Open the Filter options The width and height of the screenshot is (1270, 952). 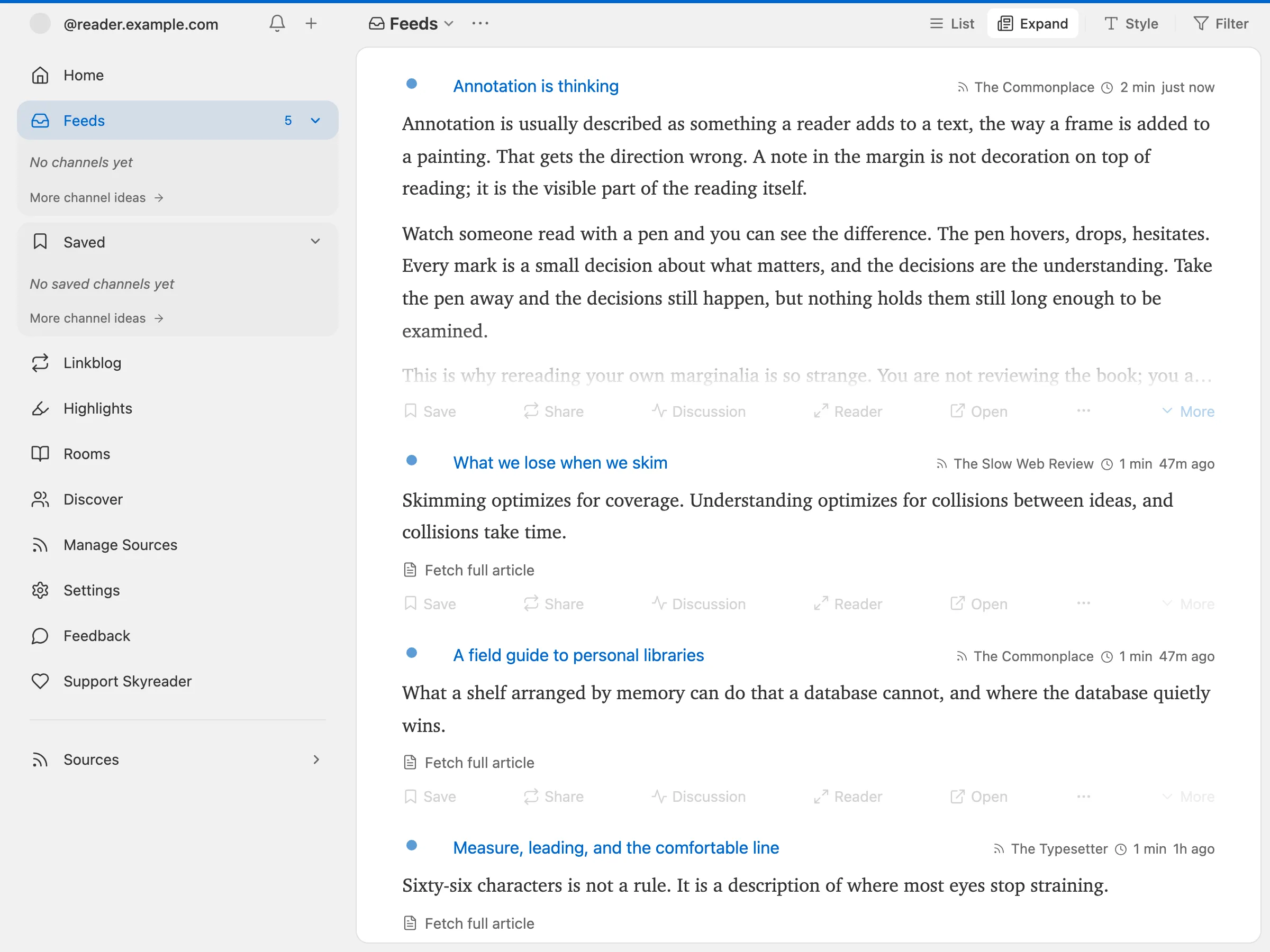coord(1221,23)
